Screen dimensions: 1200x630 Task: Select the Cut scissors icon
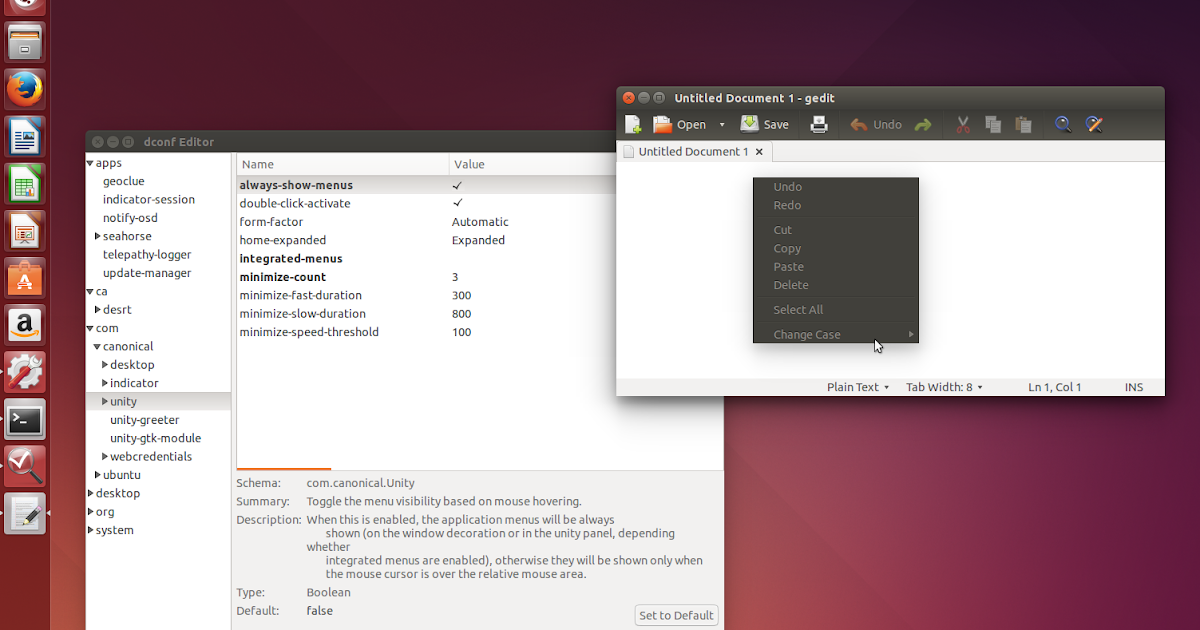click(962, 124)
